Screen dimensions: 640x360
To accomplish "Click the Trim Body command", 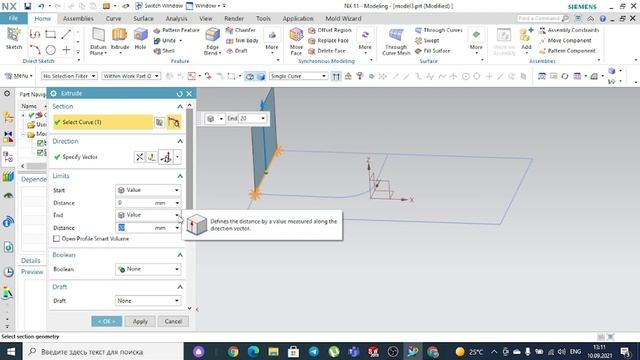I will click(x=242, y=40).
